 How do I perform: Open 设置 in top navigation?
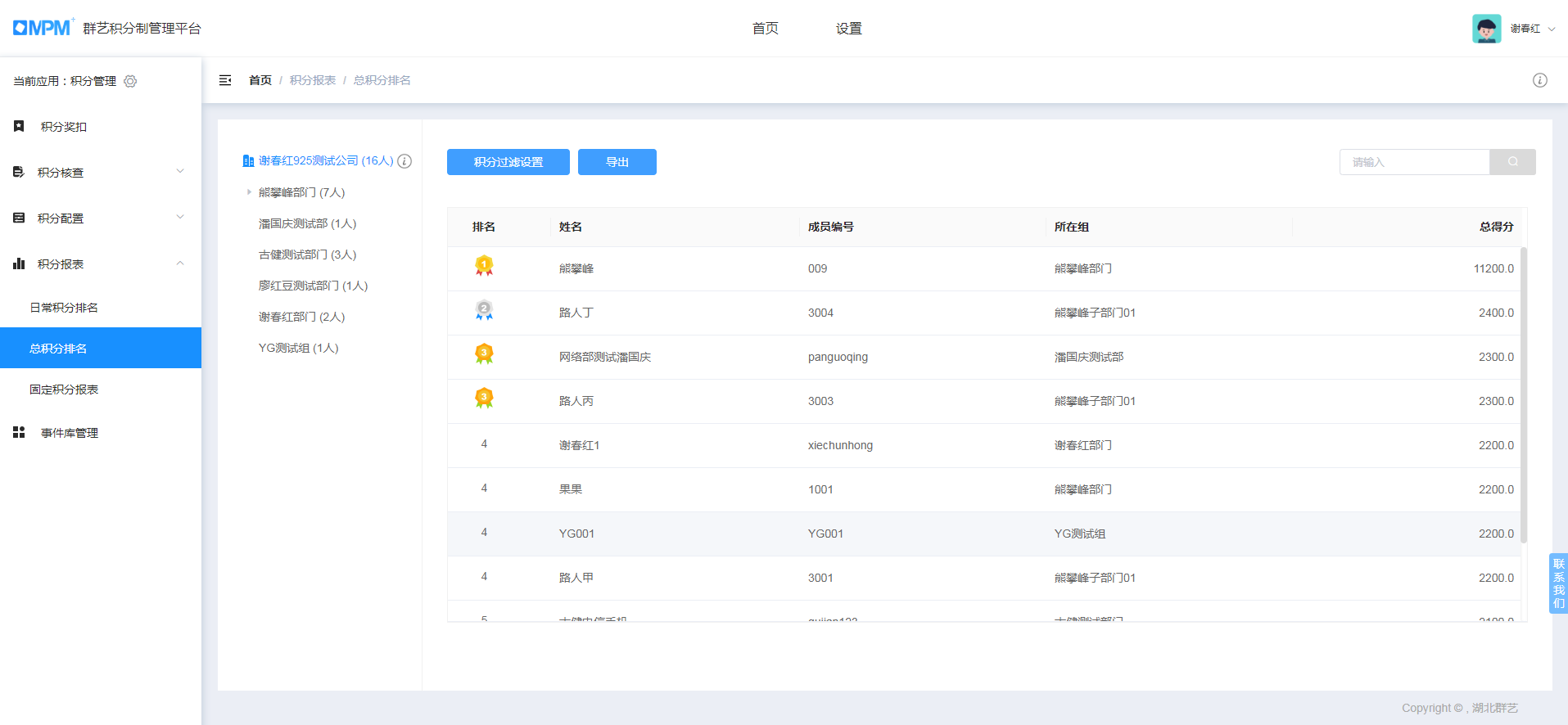click(x=849, y=29)
